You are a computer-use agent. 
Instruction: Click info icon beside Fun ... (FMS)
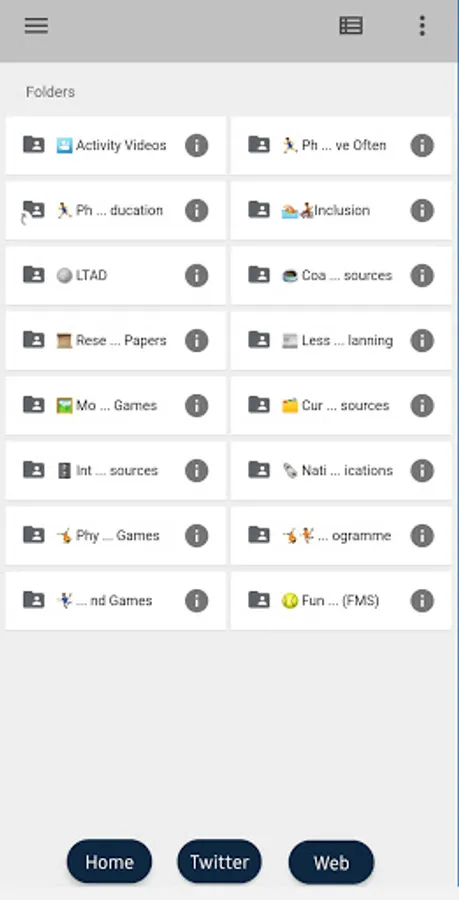click(422, 600)
